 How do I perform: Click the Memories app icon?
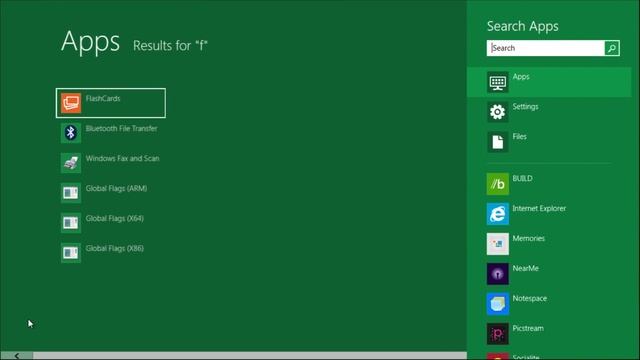coord(498,244)
